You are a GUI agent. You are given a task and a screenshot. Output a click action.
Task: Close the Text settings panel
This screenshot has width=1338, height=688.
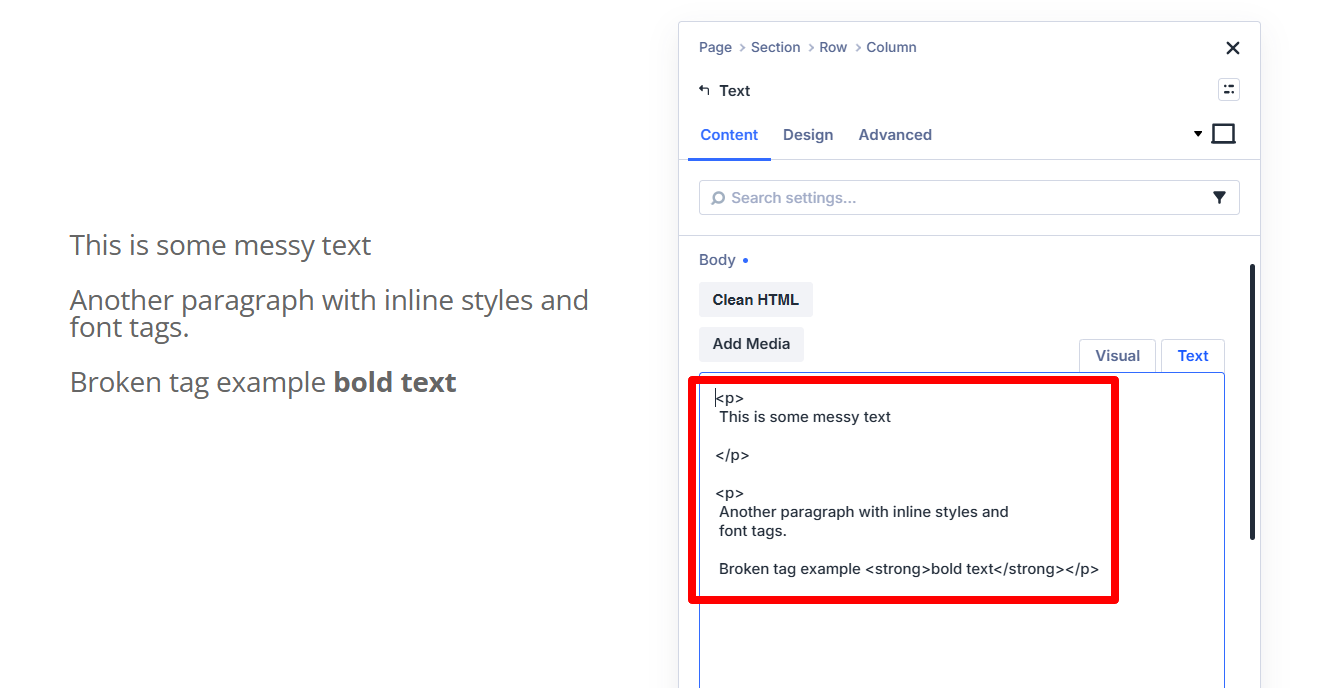(x=1232, y=48)
